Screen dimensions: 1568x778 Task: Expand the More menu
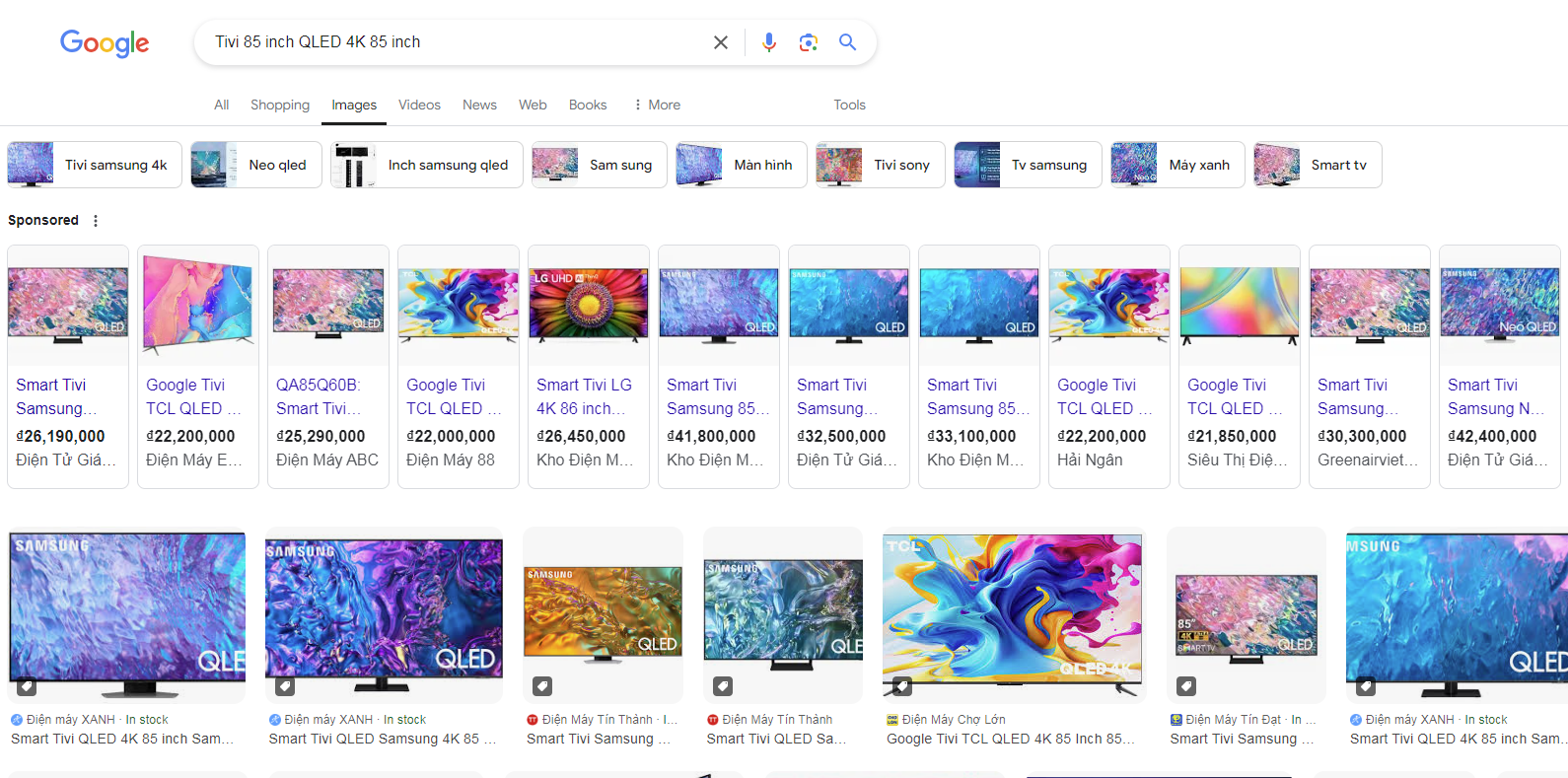coord(657,105)
